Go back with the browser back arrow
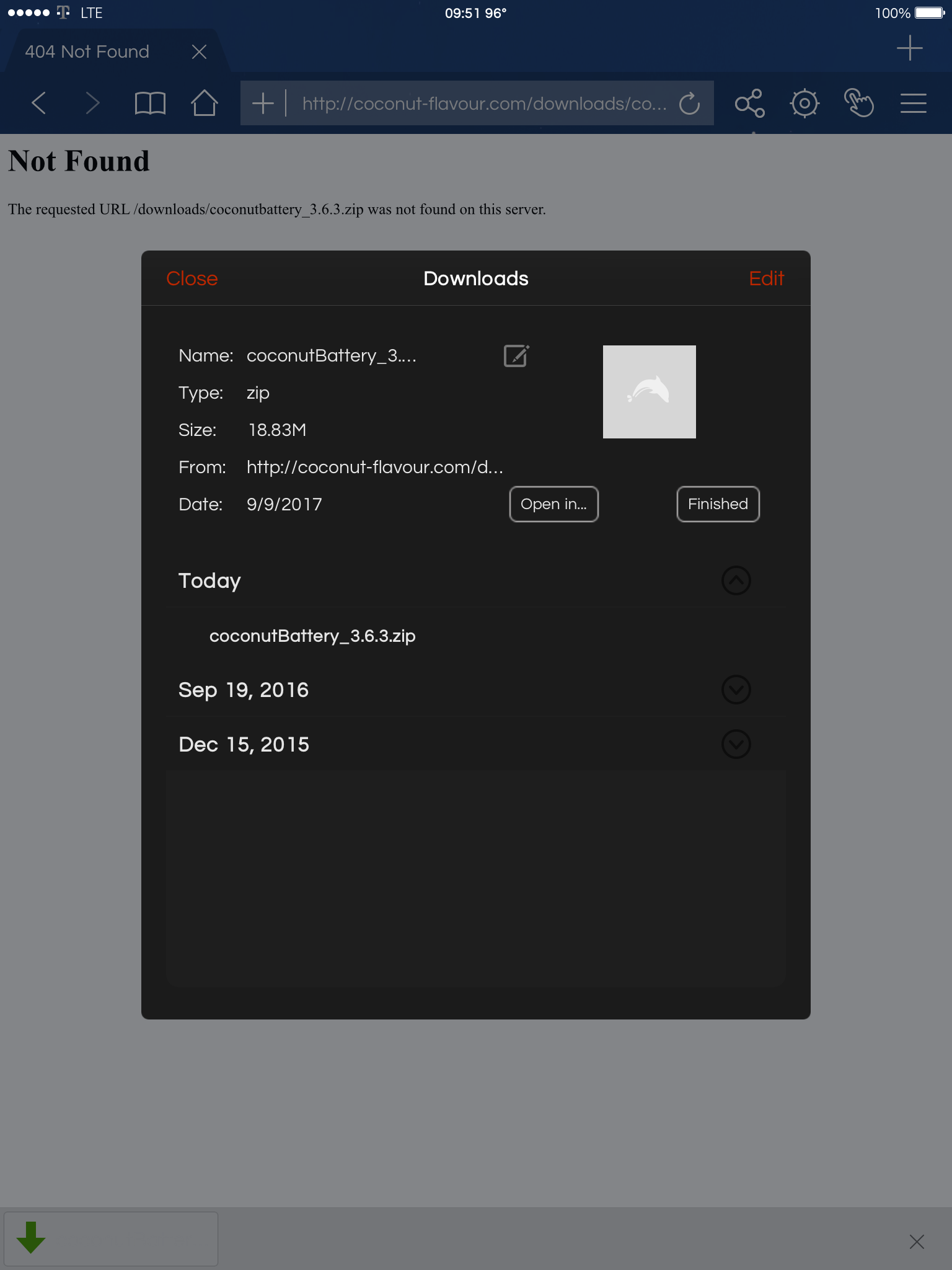Screen dimensions: 952x1270 [38, 103]
